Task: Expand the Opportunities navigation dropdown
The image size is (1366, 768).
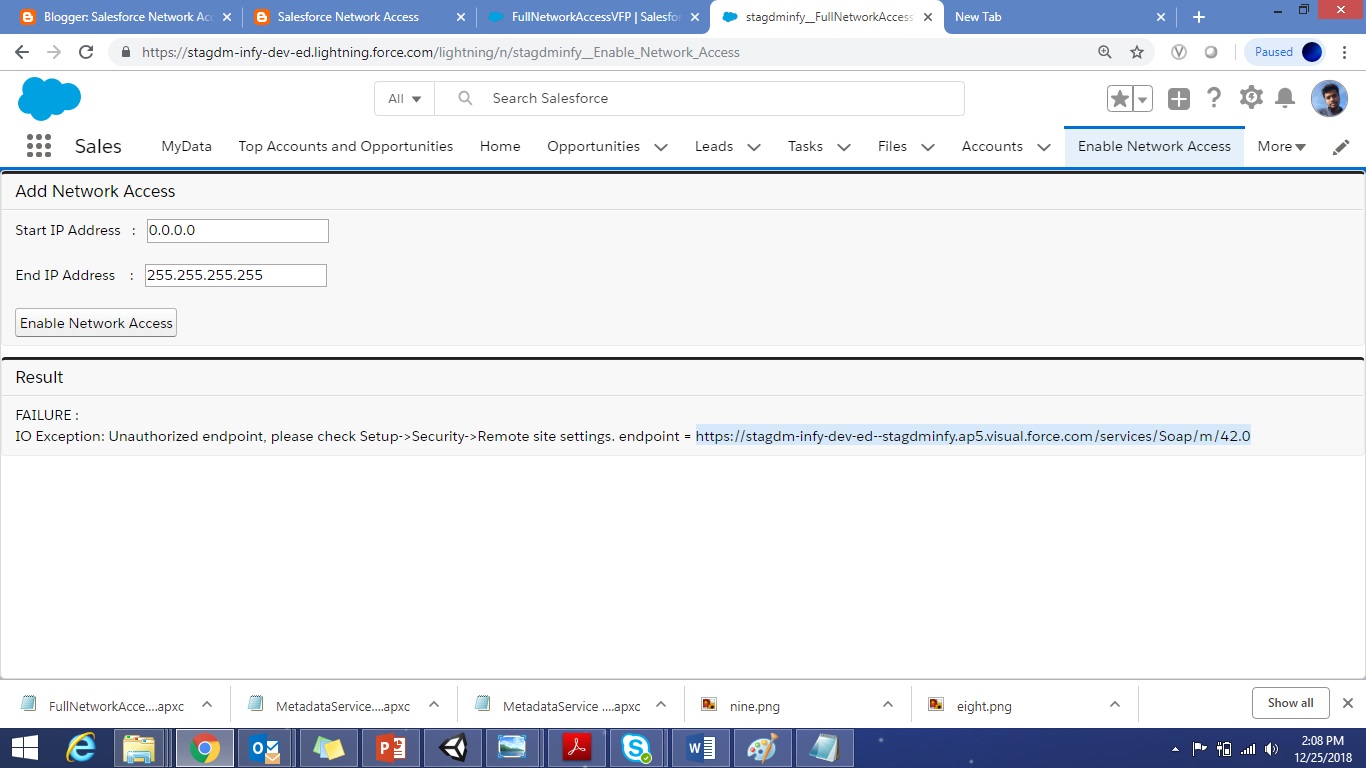Action: (x=660, y=146)
